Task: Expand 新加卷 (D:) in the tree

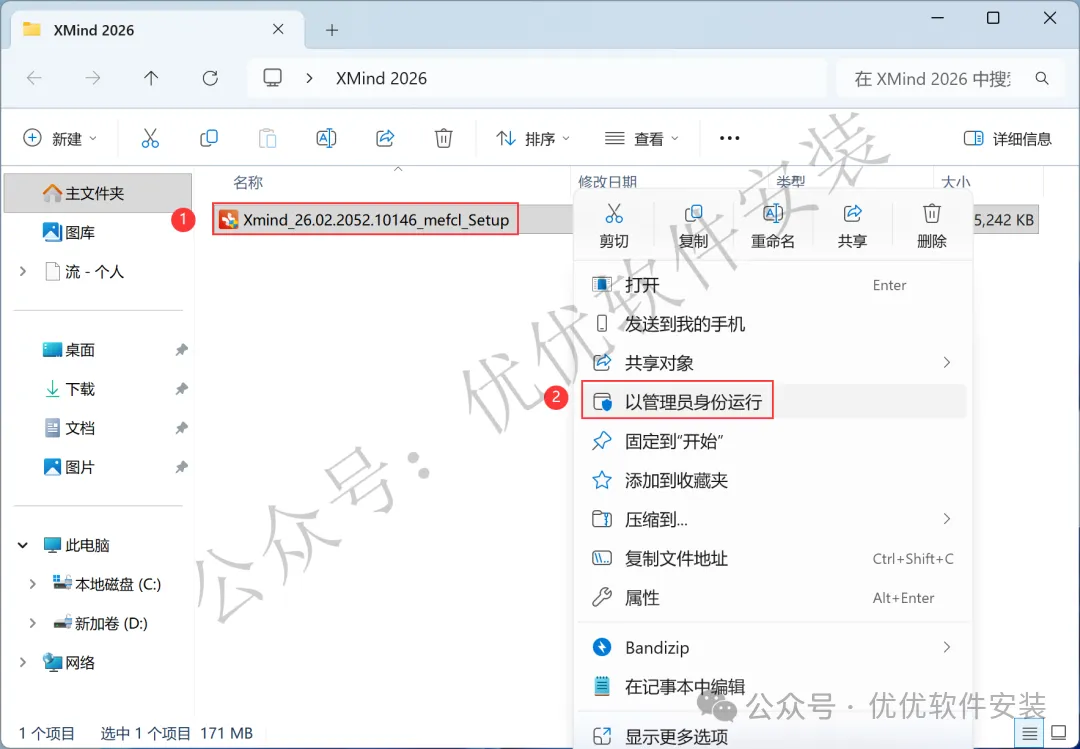Action: [32, 623]
